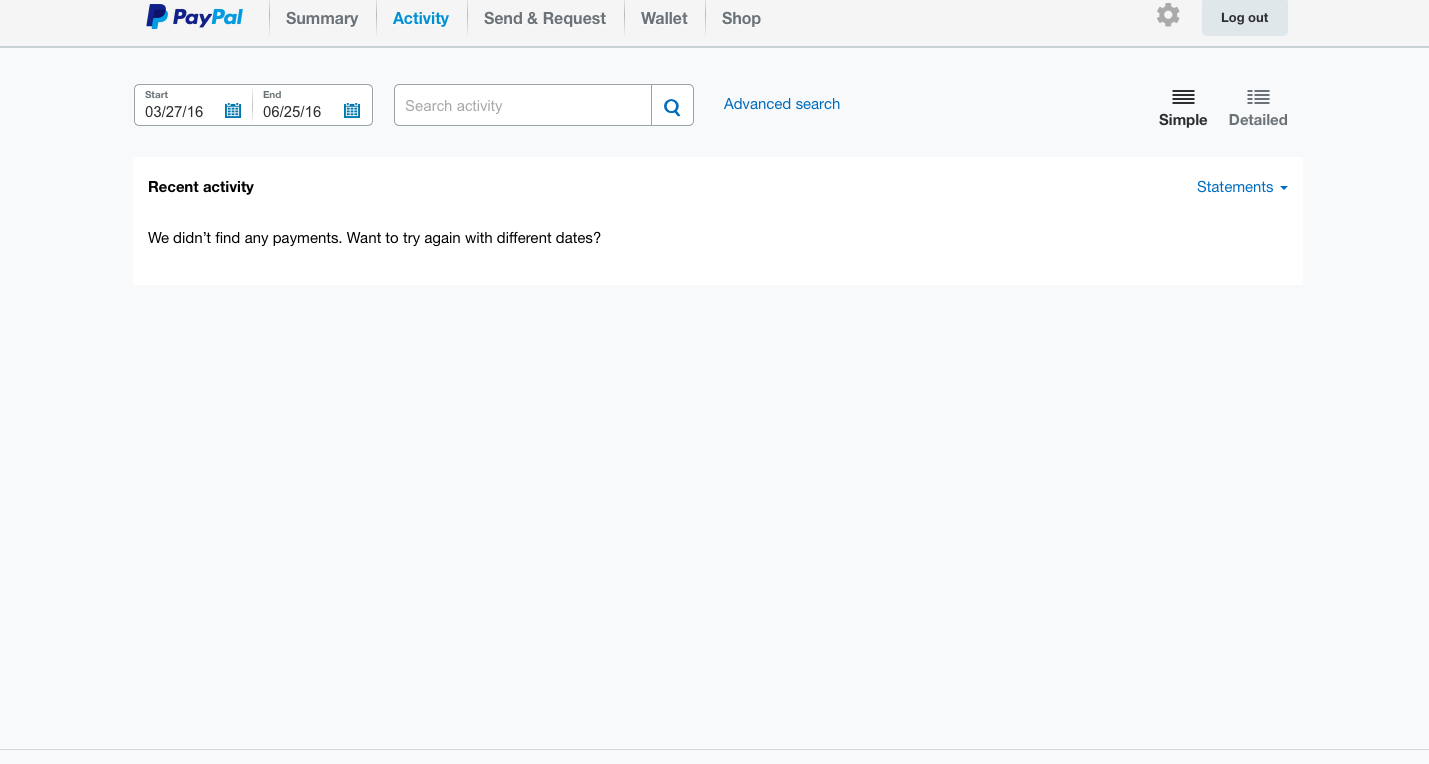The image size is (1429, 764).
Task: Open the settings gear icon
Action: pyautogui.click(x=1168, y=15)
